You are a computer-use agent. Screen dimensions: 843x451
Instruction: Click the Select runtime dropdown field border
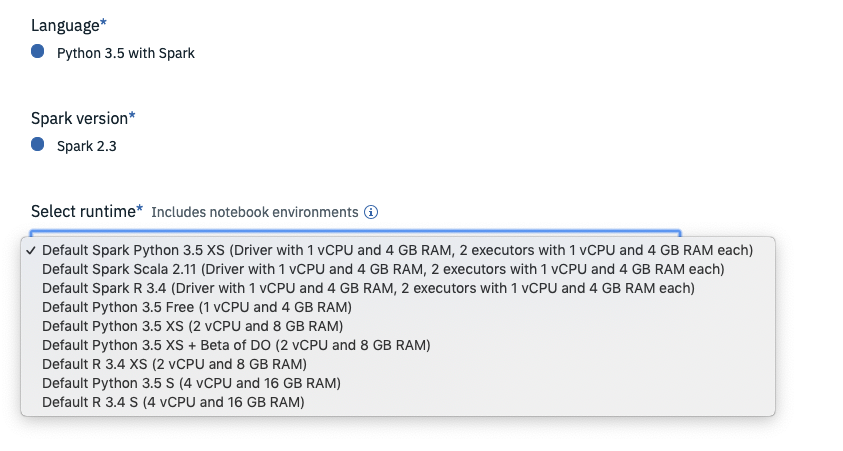click(355, 233)
